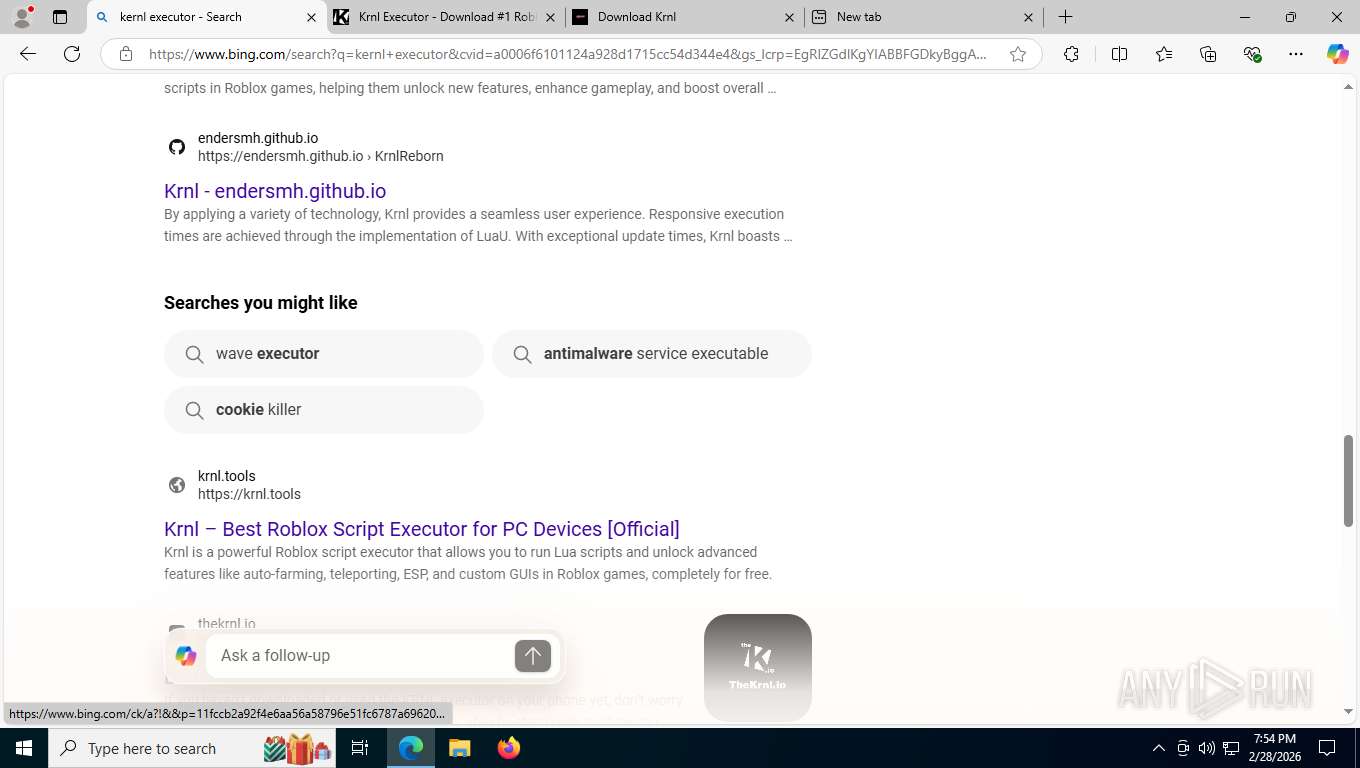The width and height of the screenshot is (1360, 768).
Task: Open the network tray icon
Action: pyautogui.click(x=1231, y=748)
